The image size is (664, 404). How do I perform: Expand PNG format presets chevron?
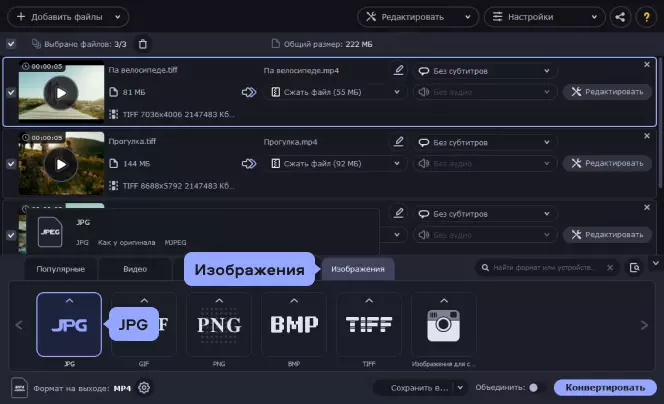point(219,301)
